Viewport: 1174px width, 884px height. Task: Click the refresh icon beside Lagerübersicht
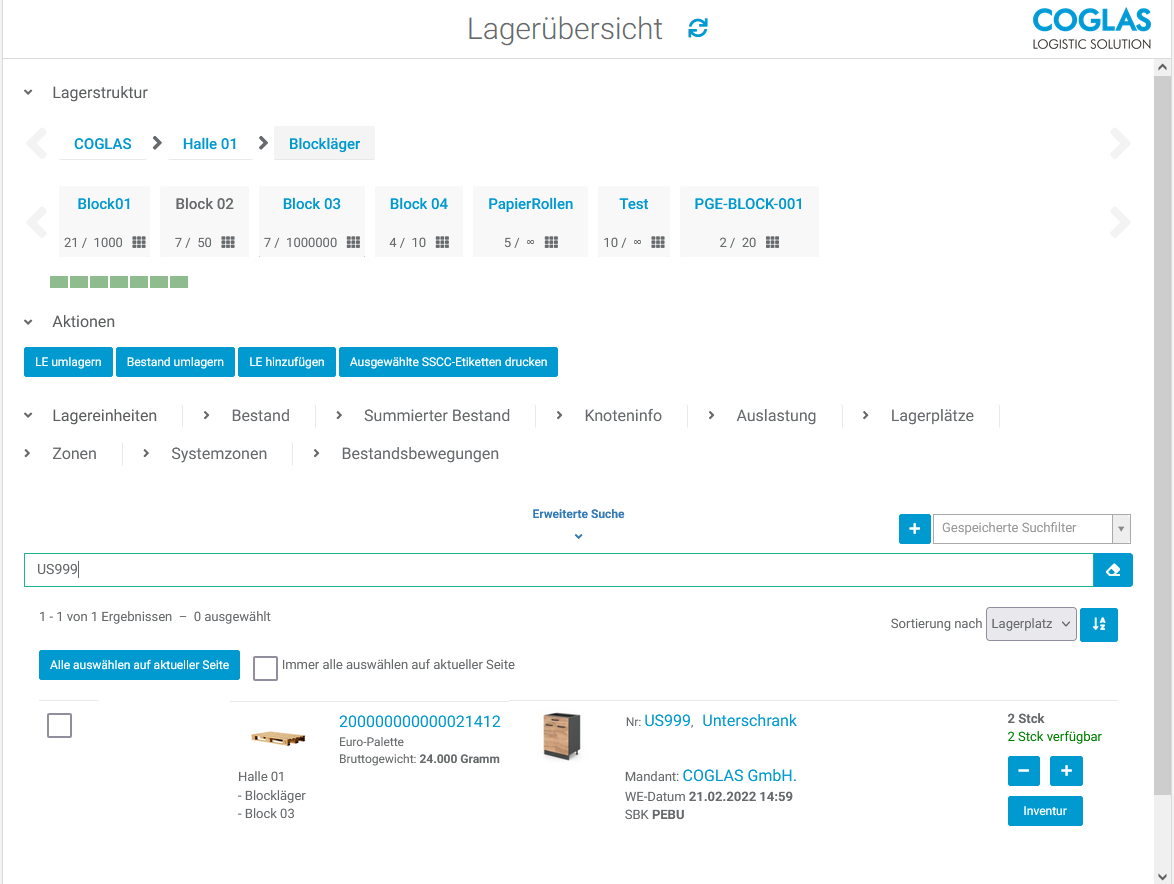pos(698,29)
